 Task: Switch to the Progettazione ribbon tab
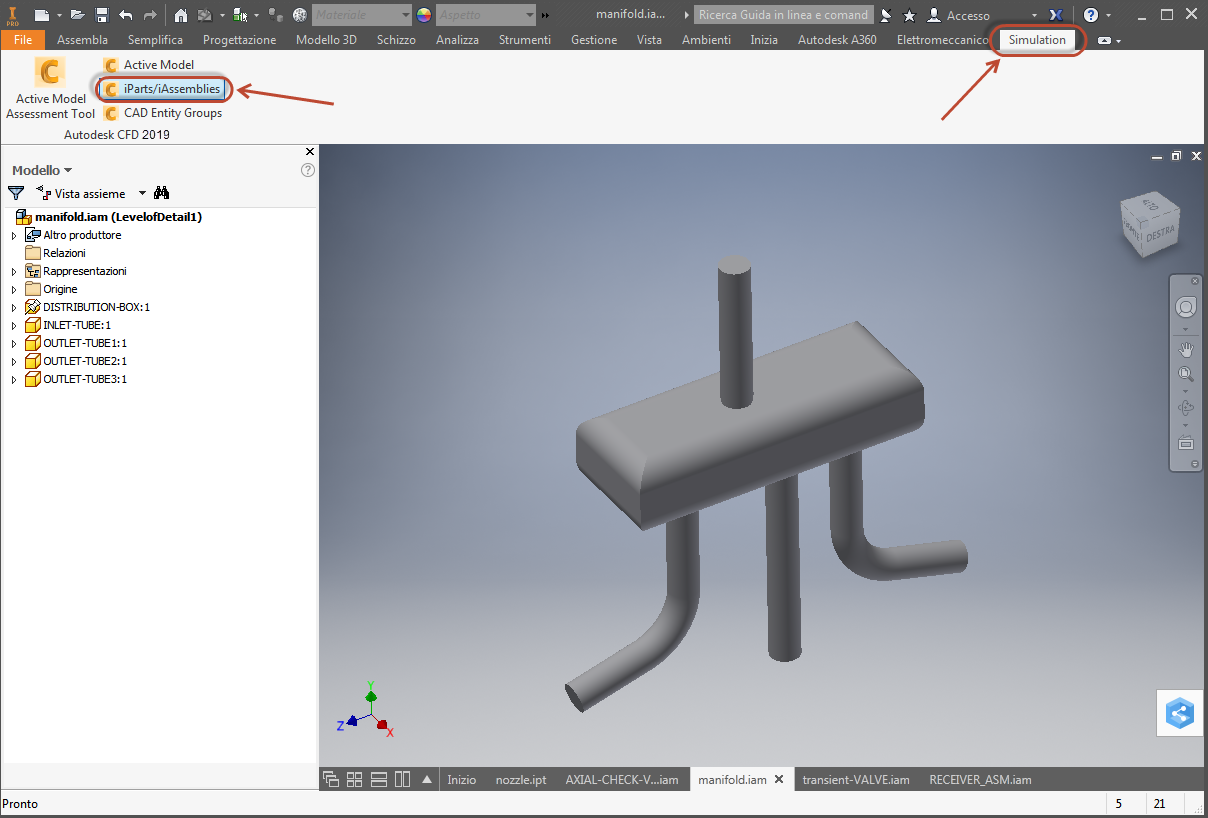239,40
